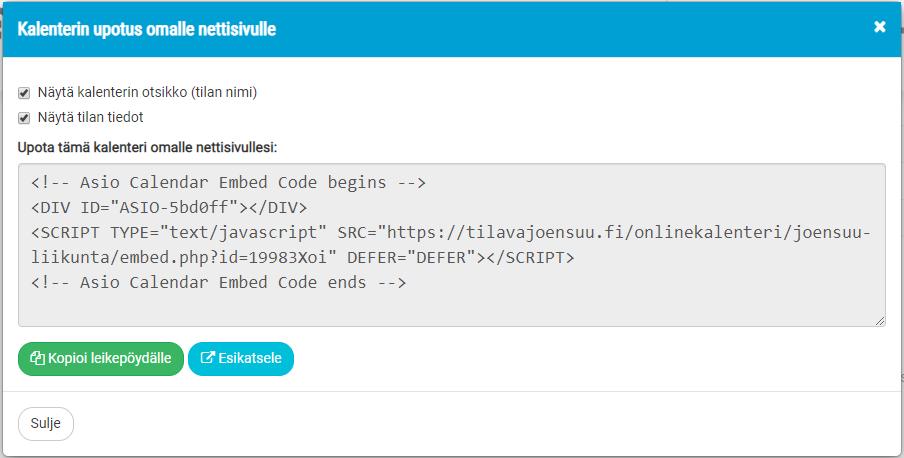Click the 'Upota tämä kalenteri omalle nettisivullesi' heading
The height and width of the screenshot is (458, 904).
tap(148, 148)
